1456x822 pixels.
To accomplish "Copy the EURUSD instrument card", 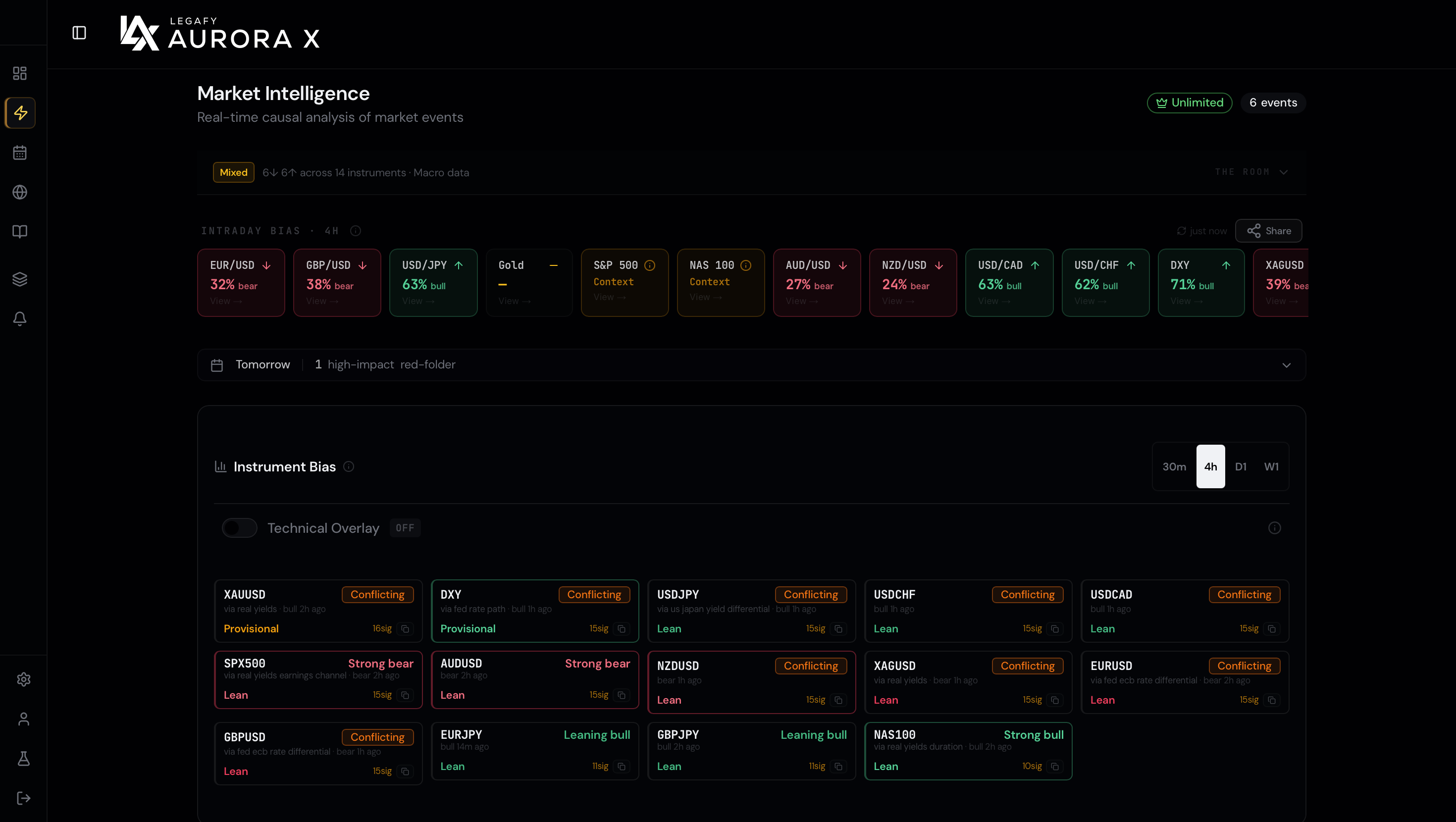I will coord(1272,701).
